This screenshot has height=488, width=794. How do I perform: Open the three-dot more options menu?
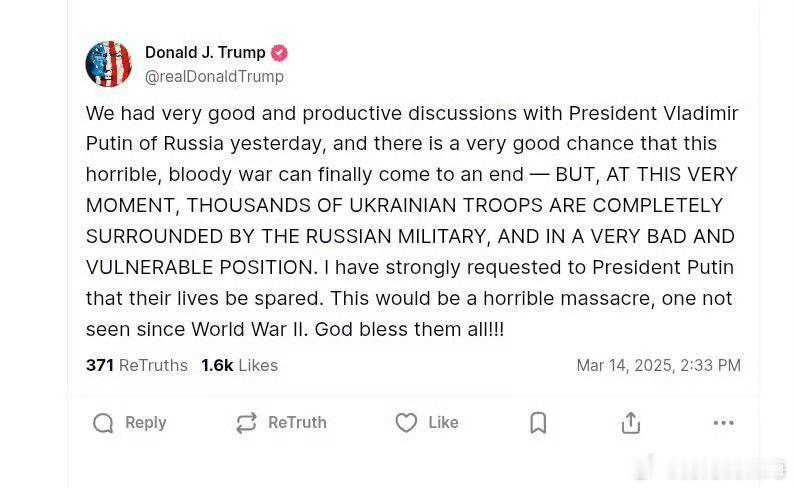[x=723, y=423]
